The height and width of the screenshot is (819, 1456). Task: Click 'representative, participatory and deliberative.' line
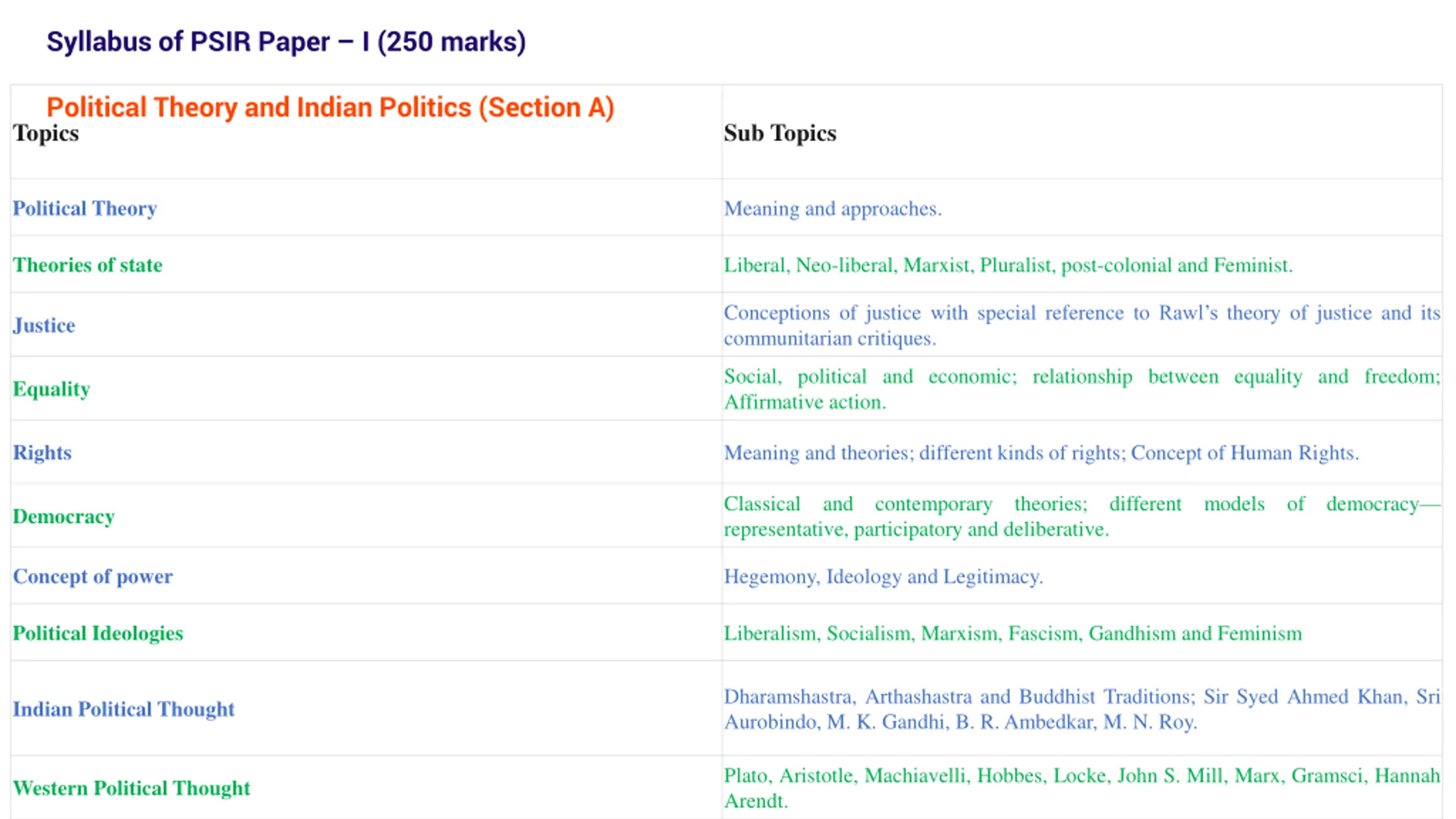916,530
